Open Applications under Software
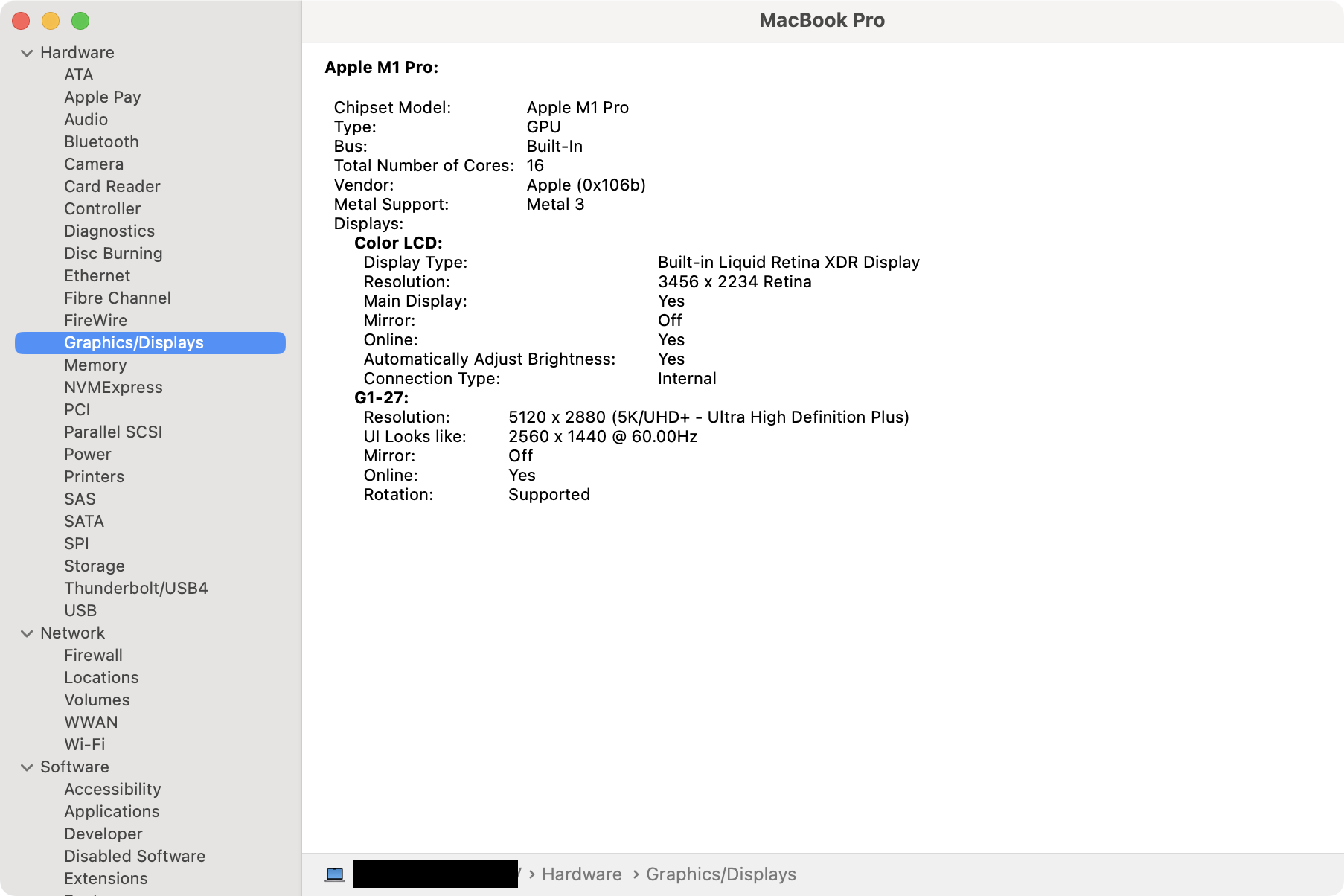The width and height of the screenshot is (1344, 896). coord(112,812)
